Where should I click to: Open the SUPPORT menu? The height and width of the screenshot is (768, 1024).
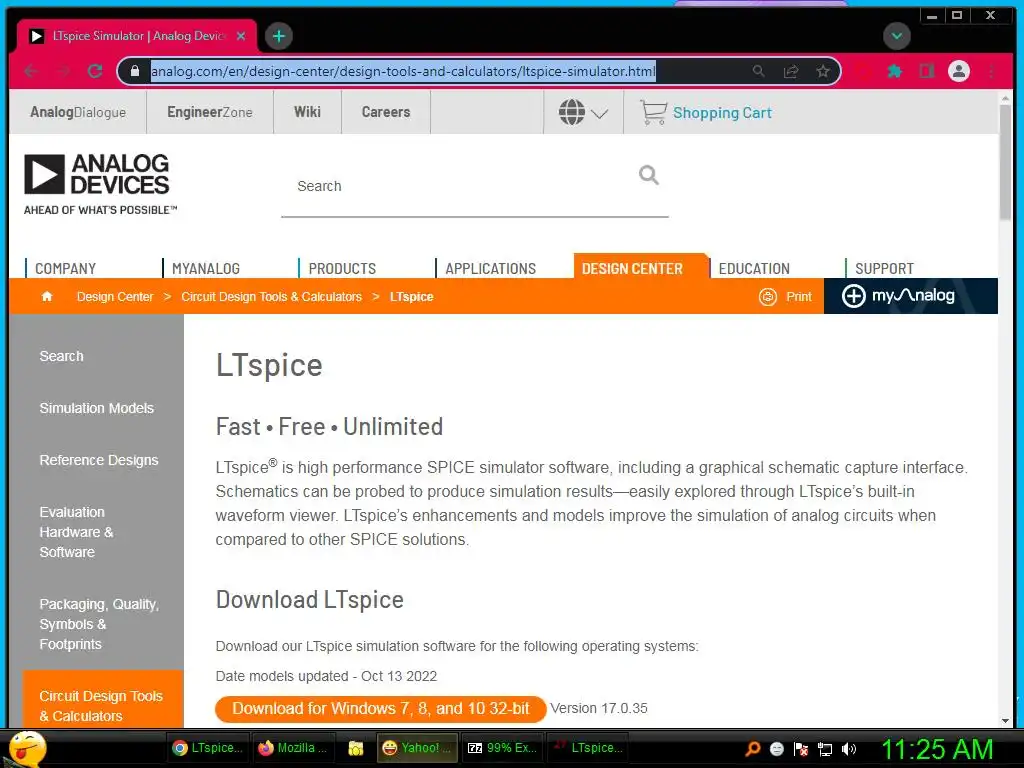pyautogui.click(x=884, y=268)
